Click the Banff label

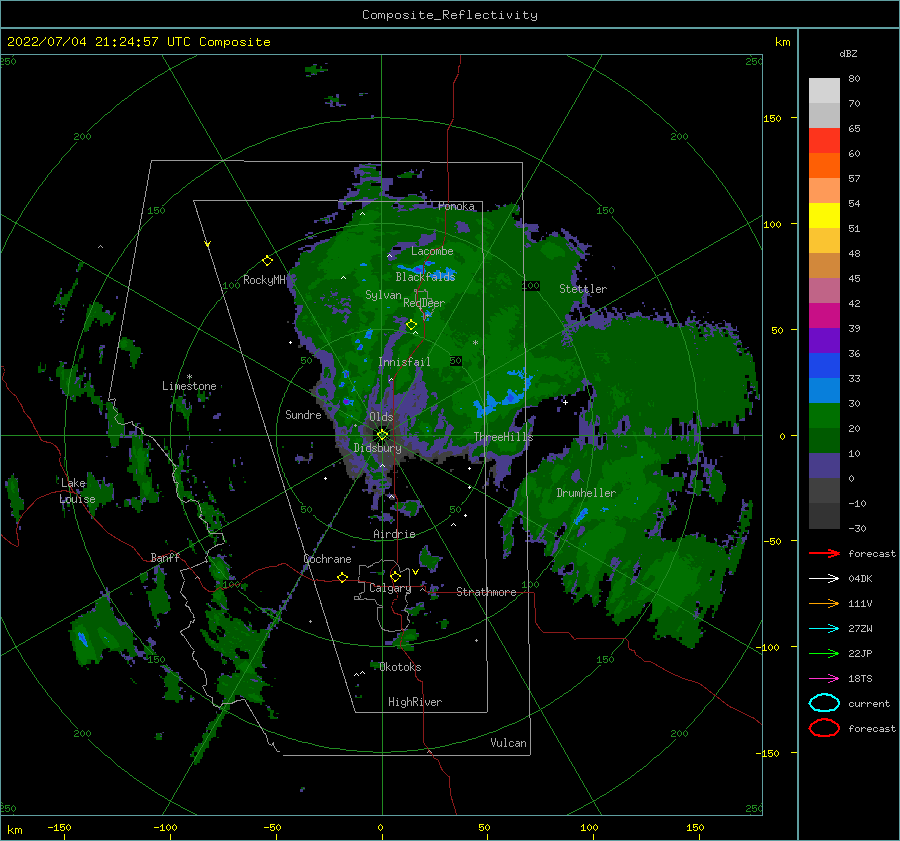tap(165, 558)
